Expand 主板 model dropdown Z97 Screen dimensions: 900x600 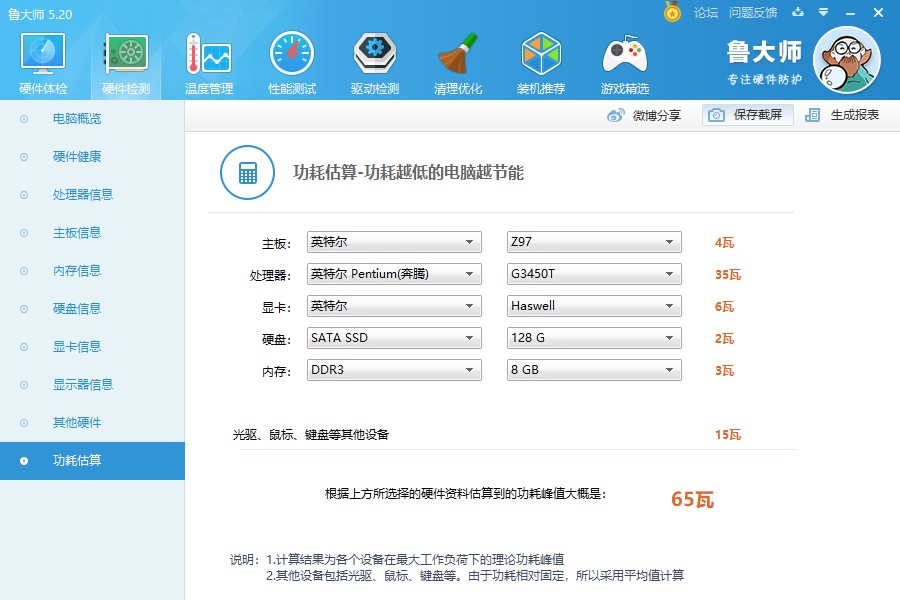click(x=594, y=242)
